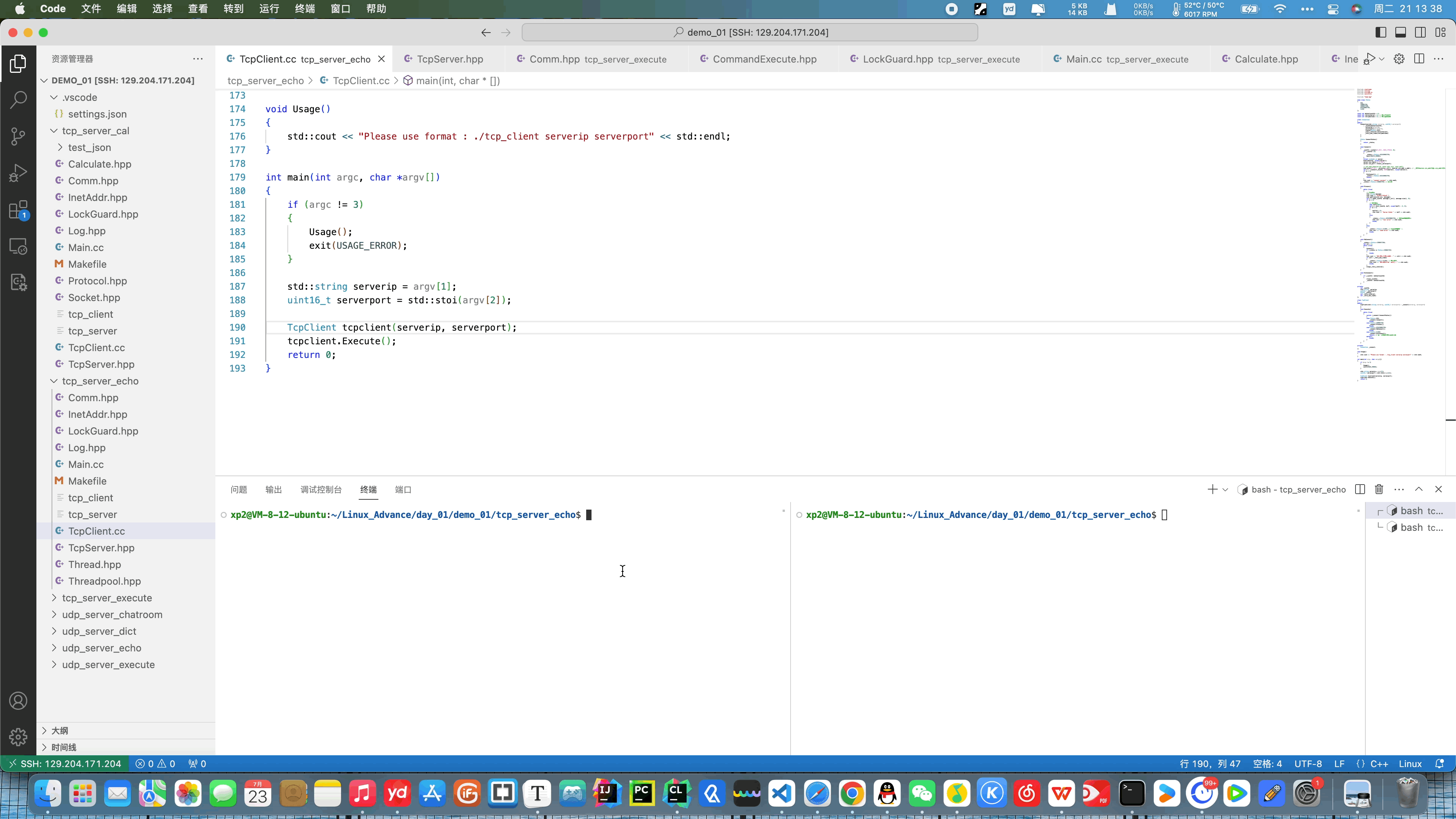Open Remote Explorer in activity bar
The height and width of the screenshot is (819, 1456).
point(18,246)
